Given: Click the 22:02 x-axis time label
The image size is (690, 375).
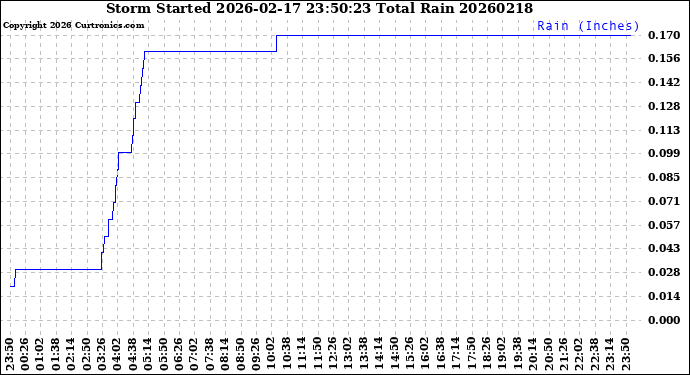Looking at the screenshot, I should coord(579,354).
